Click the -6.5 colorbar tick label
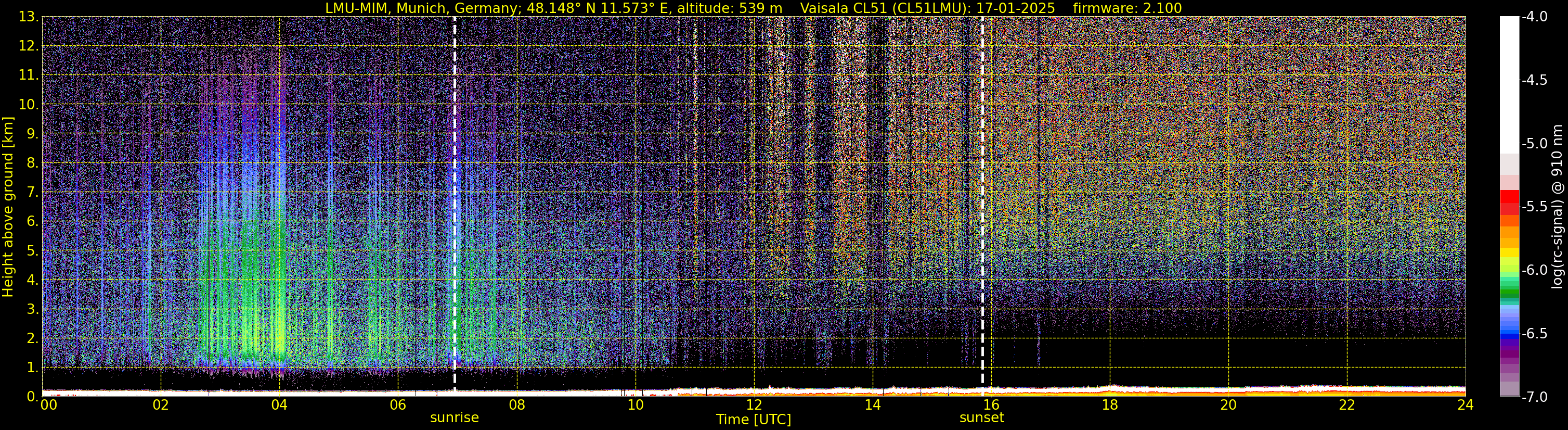Screen dimensions: 1568x430 1534,334
